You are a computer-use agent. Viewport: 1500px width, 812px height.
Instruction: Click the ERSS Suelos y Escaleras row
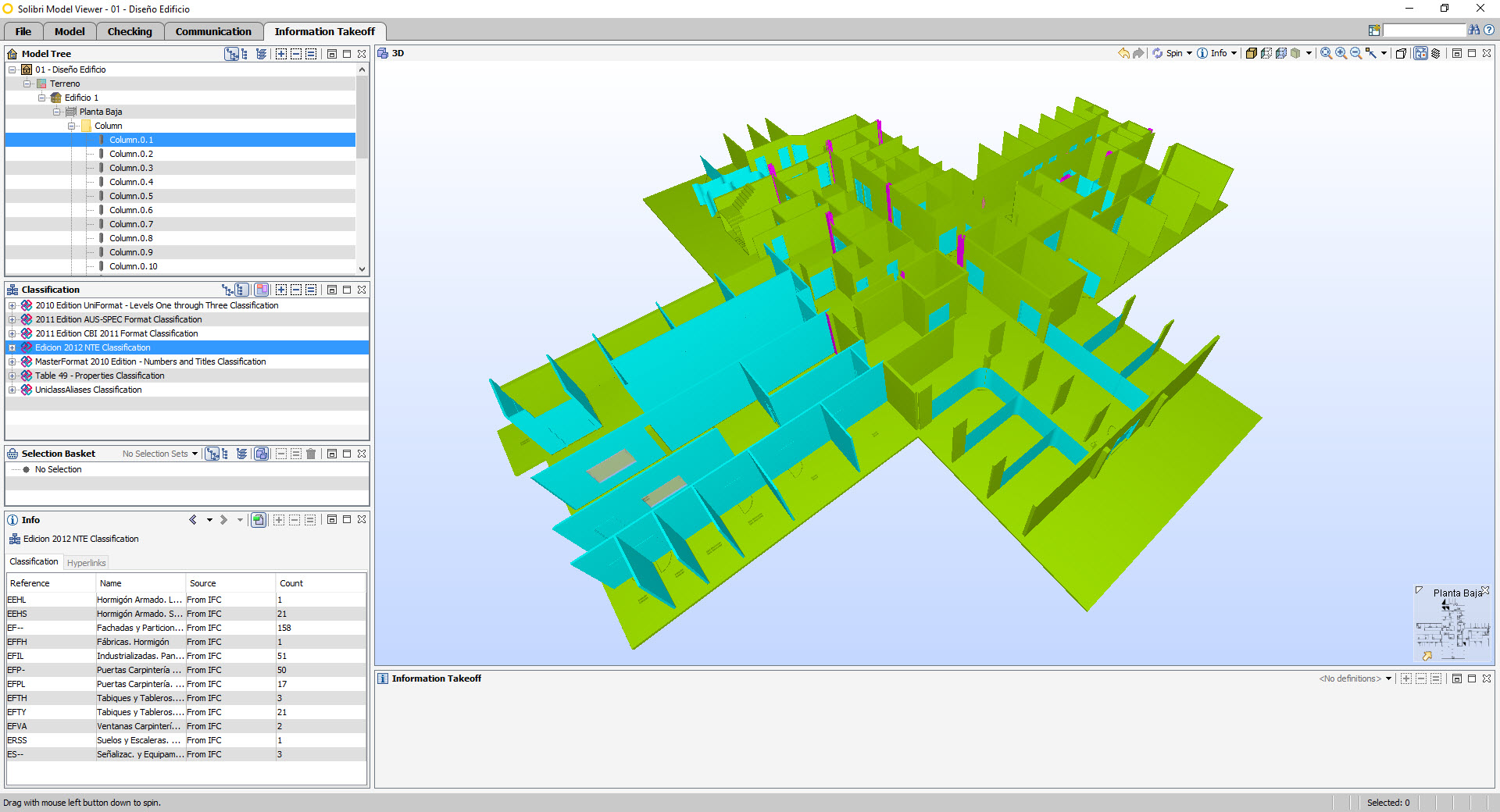(186, 740)
